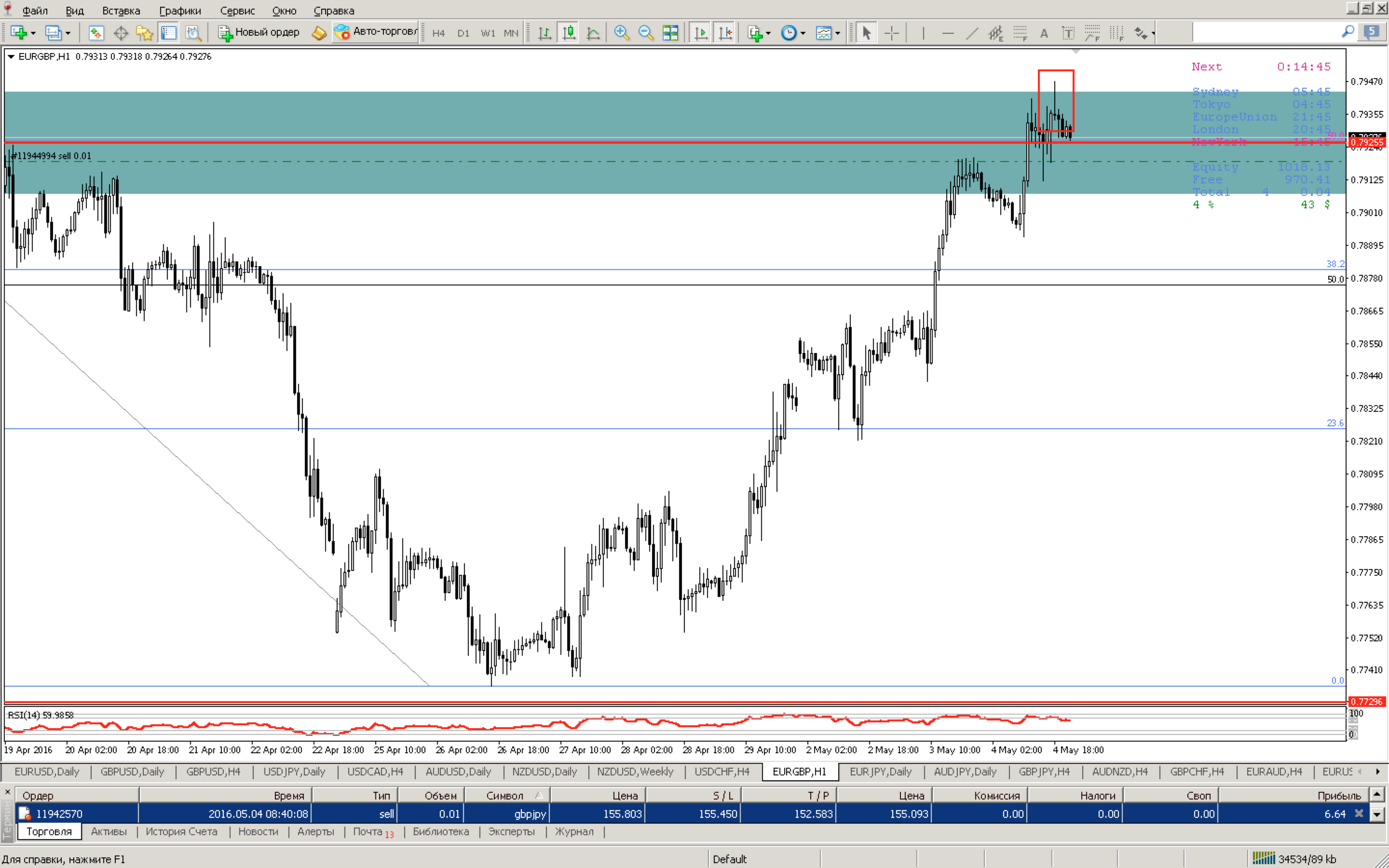Switch the chart to candlesticks mode
Image resolution: width=1389 pixels, height=868 pixels.
(569, 33)
